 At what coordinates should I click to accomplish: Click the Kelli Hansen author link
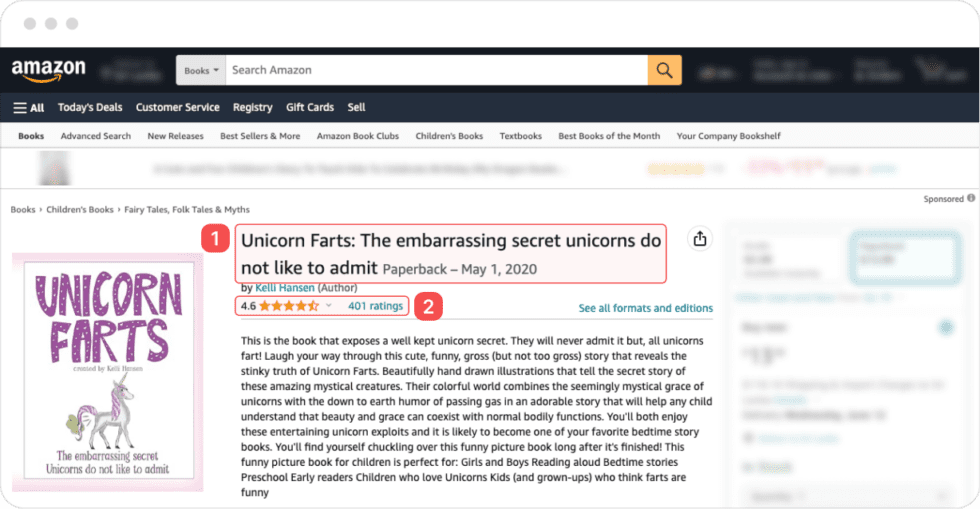point(285,288)
